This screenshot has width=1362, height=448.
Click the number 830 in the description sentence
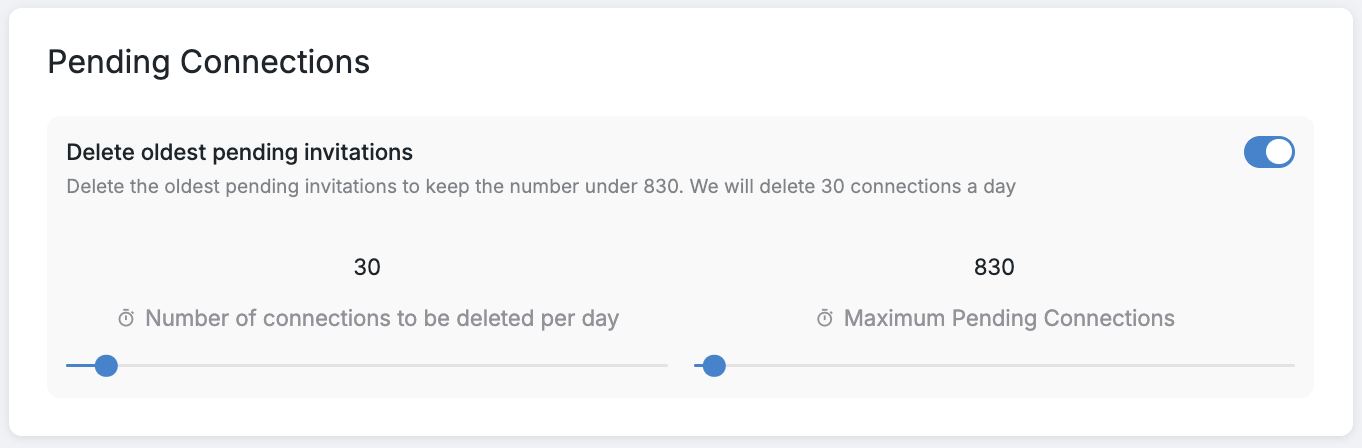[661, 187]
